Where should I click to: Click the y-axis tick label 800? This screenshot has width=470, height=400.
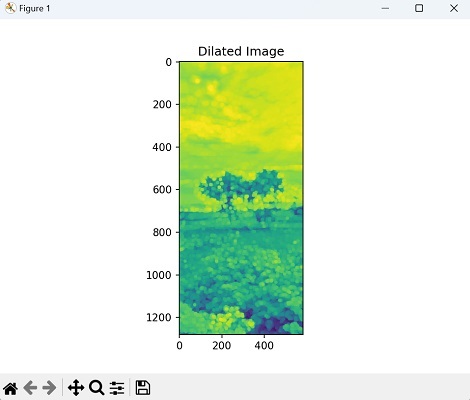(162, 232)
